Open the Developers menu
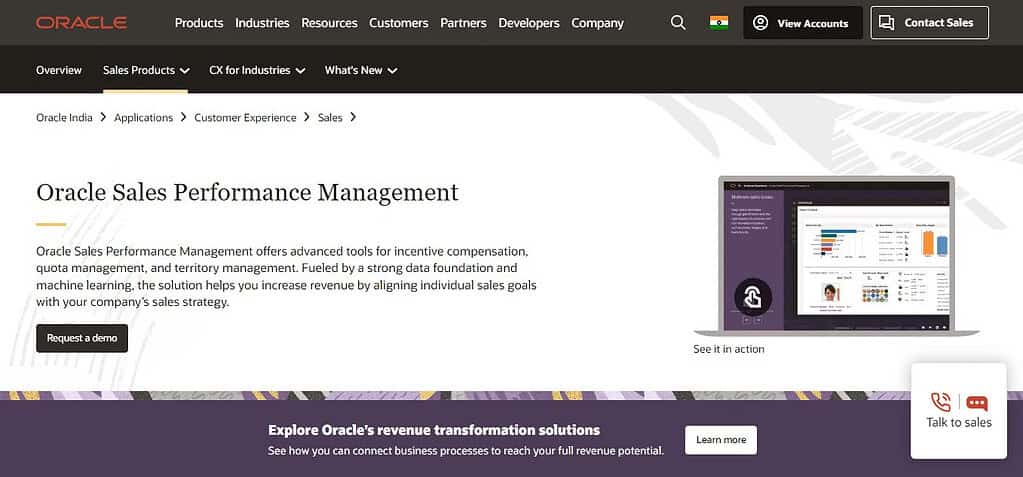The width and height of the screenshot is (1023, 477). click(529, 23)
